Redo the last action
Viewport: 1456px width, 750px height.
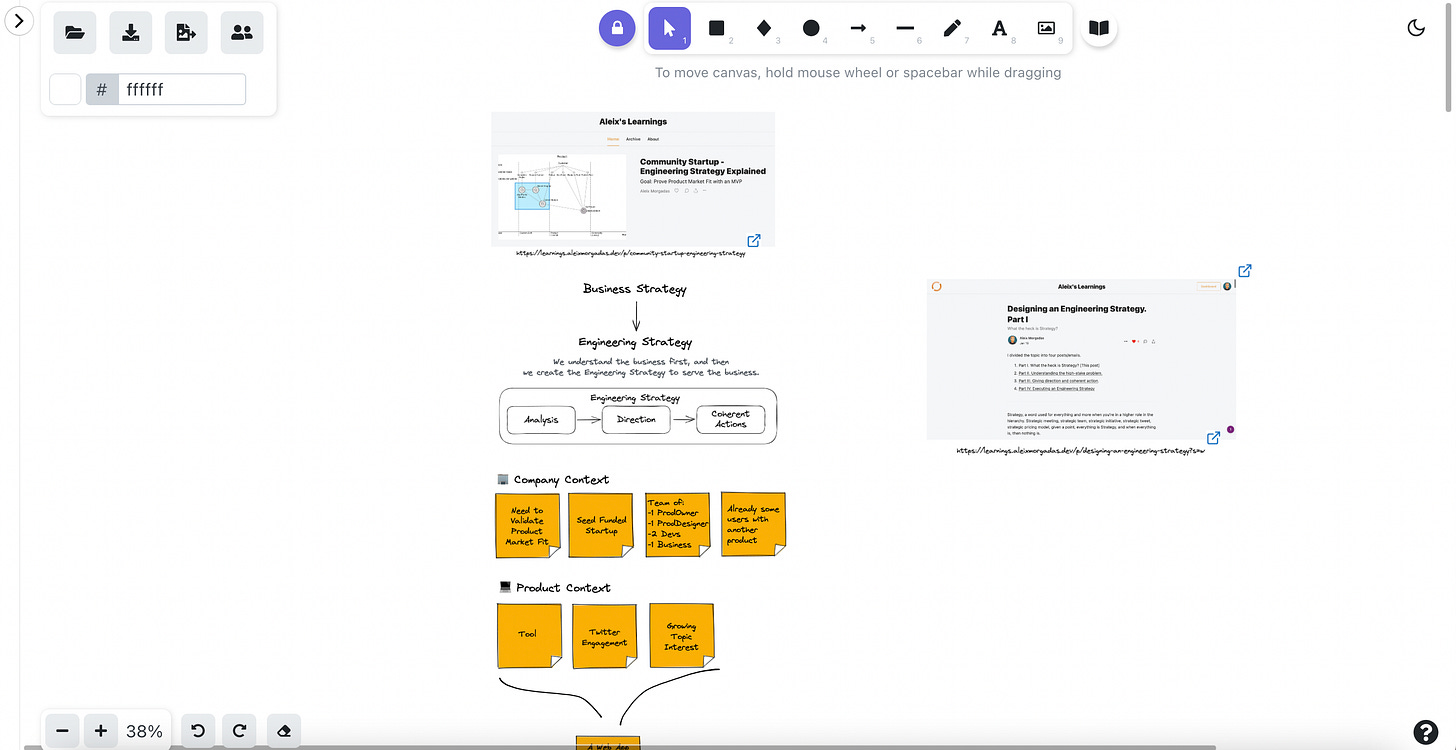[239, 731]
